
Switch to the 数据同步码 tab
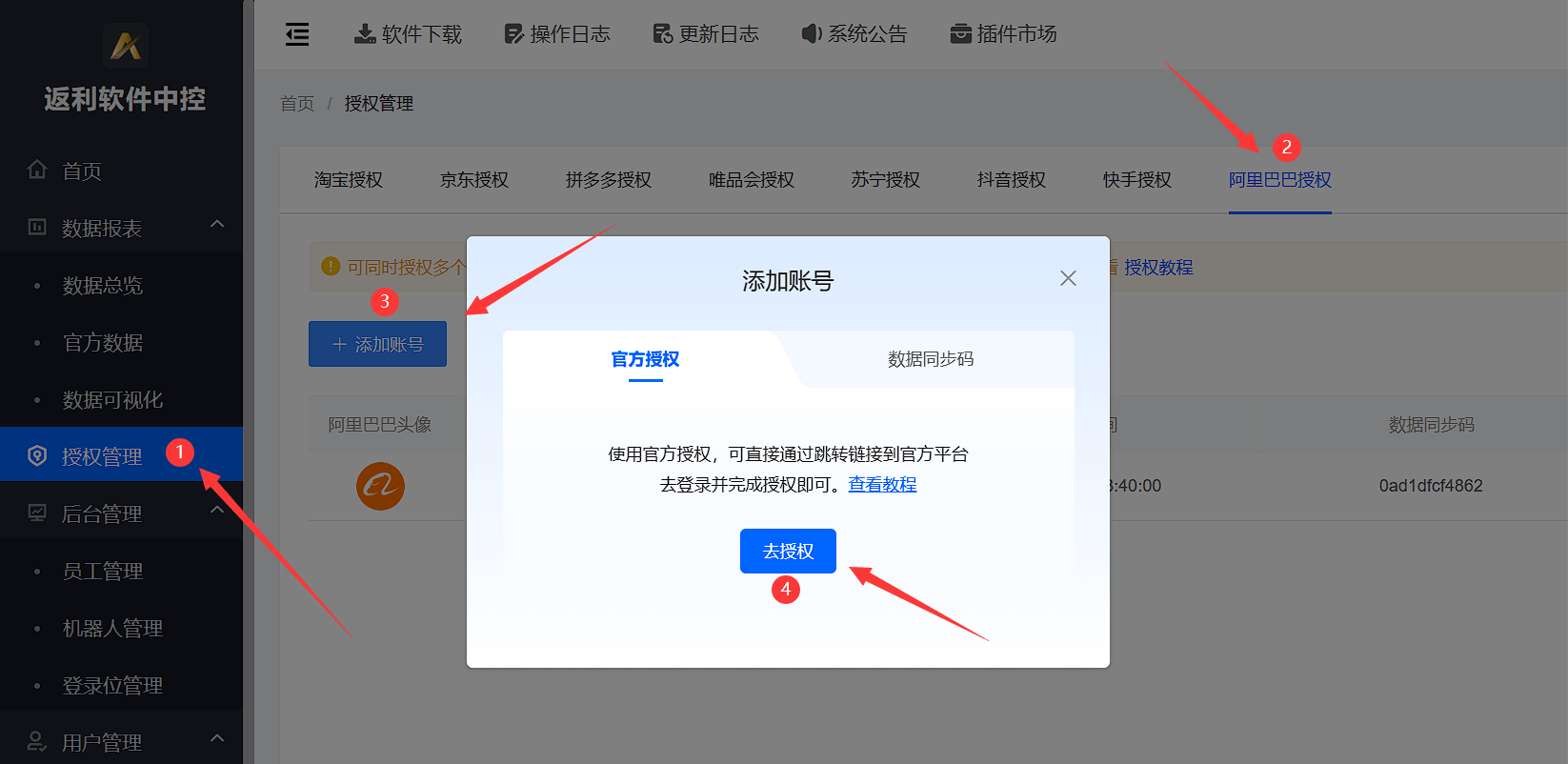coord(930,359)
